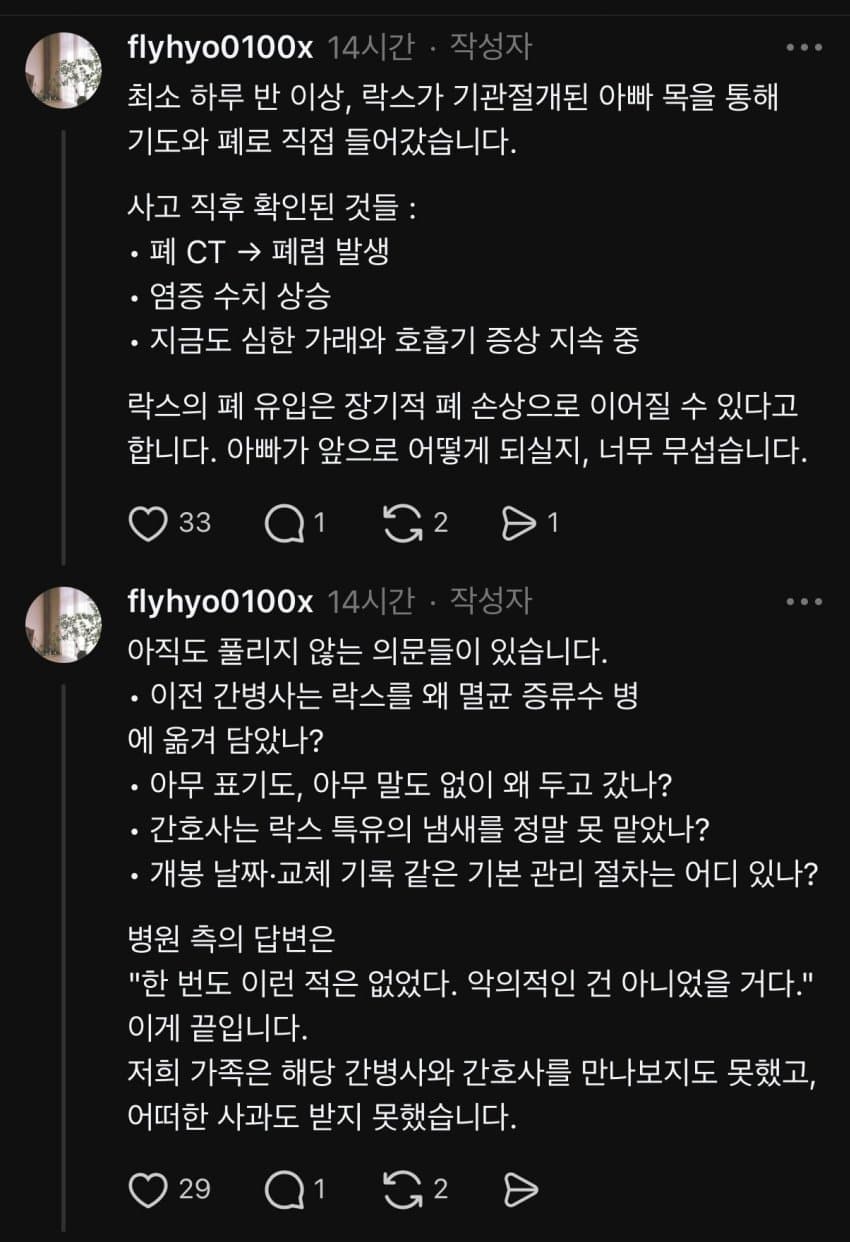Tap the second post's 작성자 label
Viewport: 850px width, 1242px height.
(490, 601)
